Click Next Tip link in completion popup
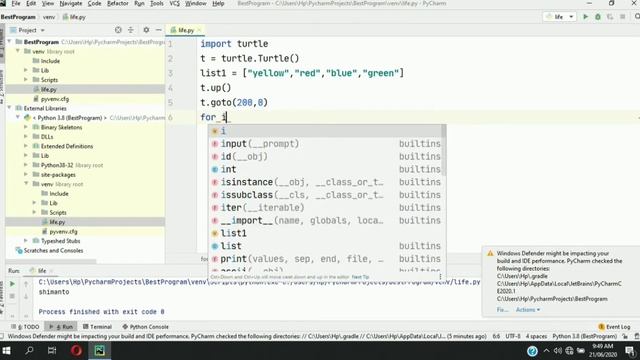The width and height of the screenshot is (640, 360). click(x=360, y=277)
